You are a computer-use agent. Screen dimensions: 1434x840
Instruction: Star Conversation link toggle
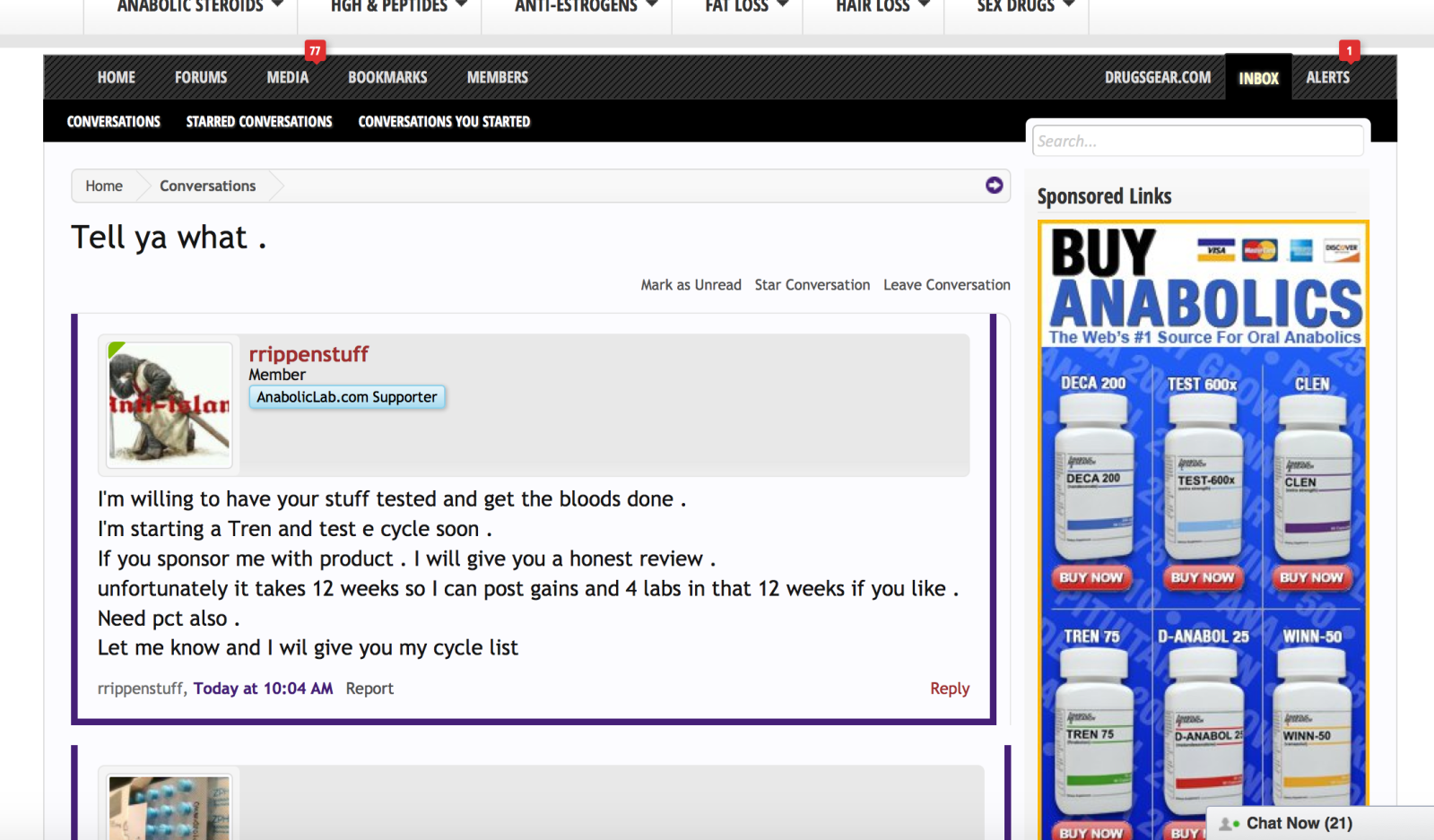812,285
